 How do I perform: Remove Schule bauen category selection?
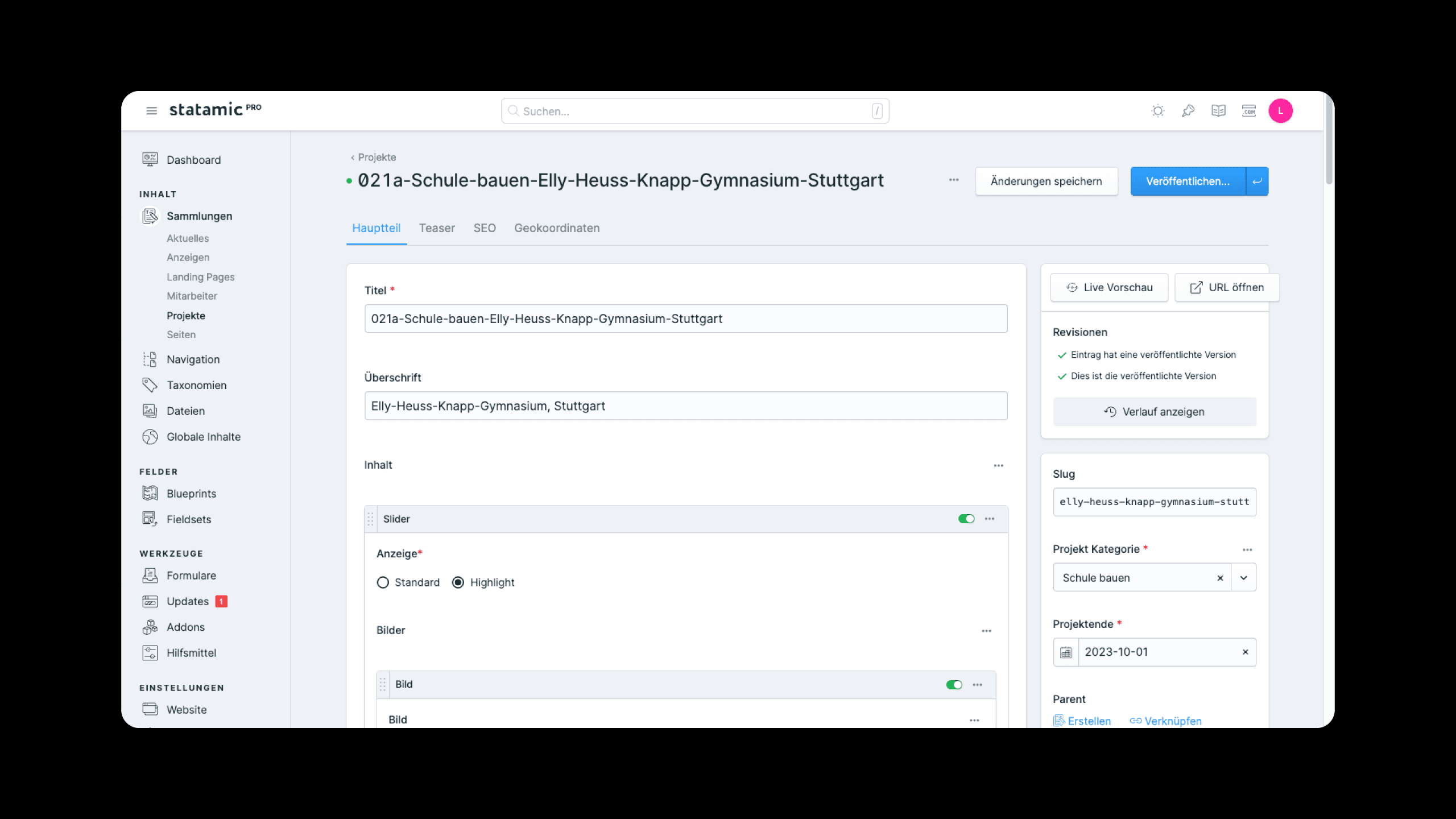(1220, 578)
